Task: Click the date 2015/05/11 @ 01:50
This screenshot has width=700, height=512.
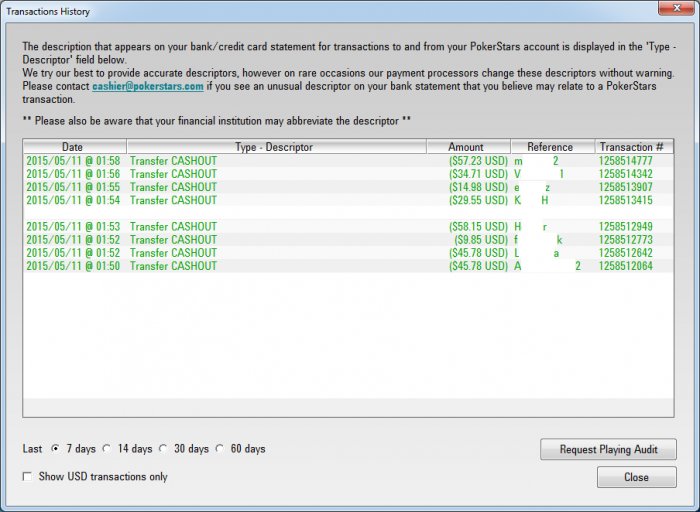Action: (73, 266)
